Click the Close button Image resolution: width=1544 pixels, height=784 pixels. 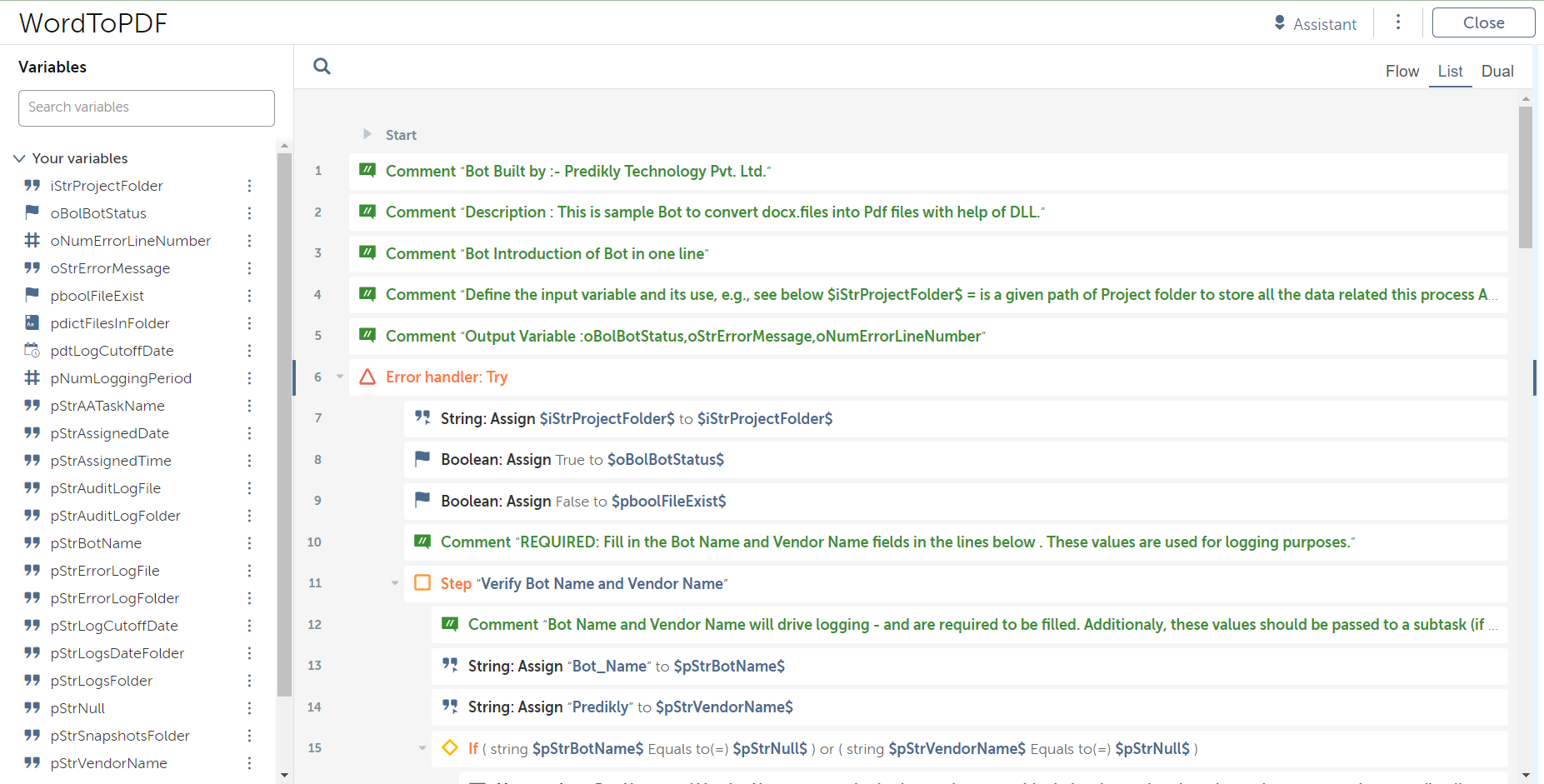tap(1483, 23)
